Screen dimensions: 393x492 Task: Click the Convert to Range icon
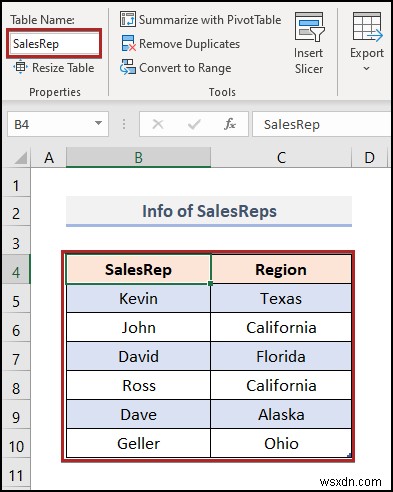(128, 67)
